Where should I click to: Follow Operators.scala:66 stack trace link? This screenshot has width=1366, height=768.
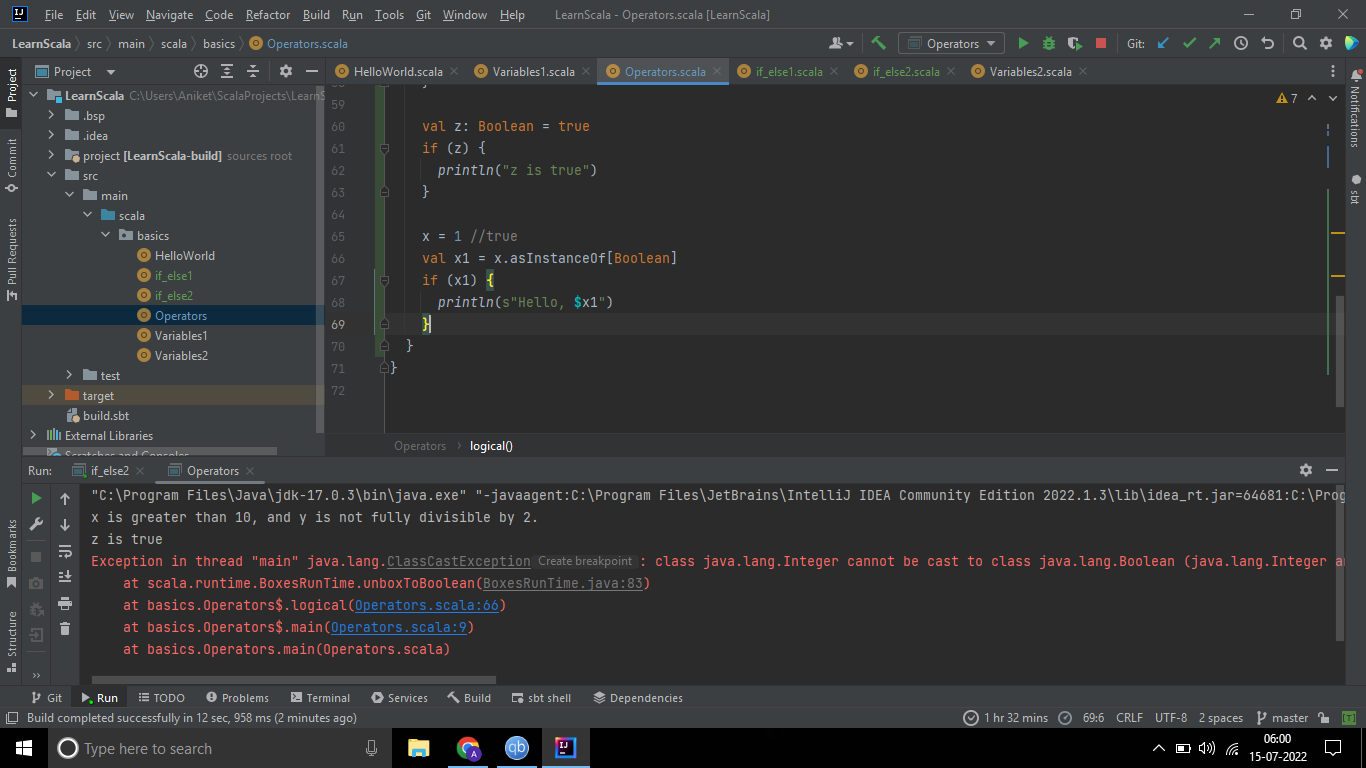pos(427,605)
